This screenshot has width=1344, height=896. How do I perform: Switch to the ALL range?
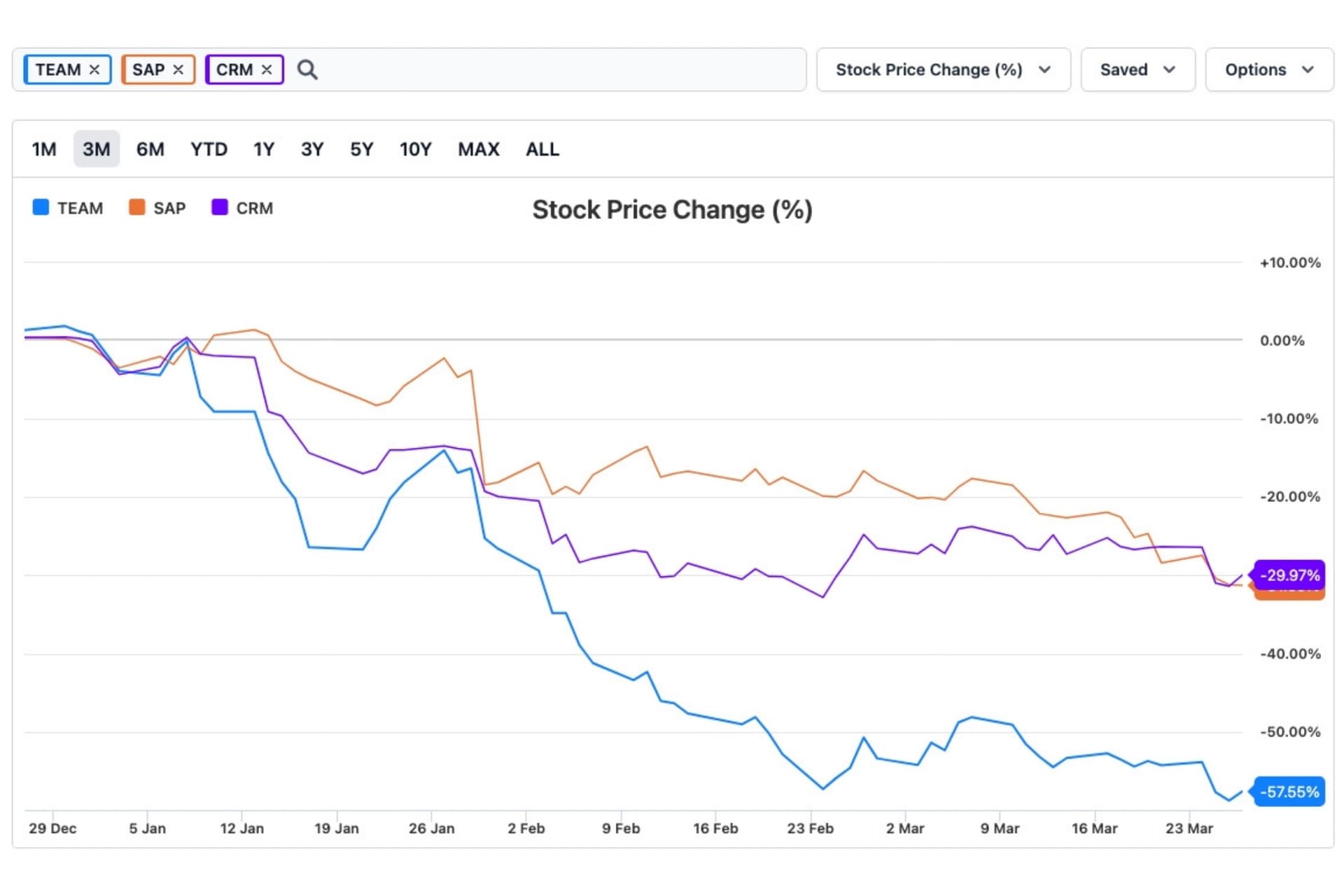[x=542, y=149]
